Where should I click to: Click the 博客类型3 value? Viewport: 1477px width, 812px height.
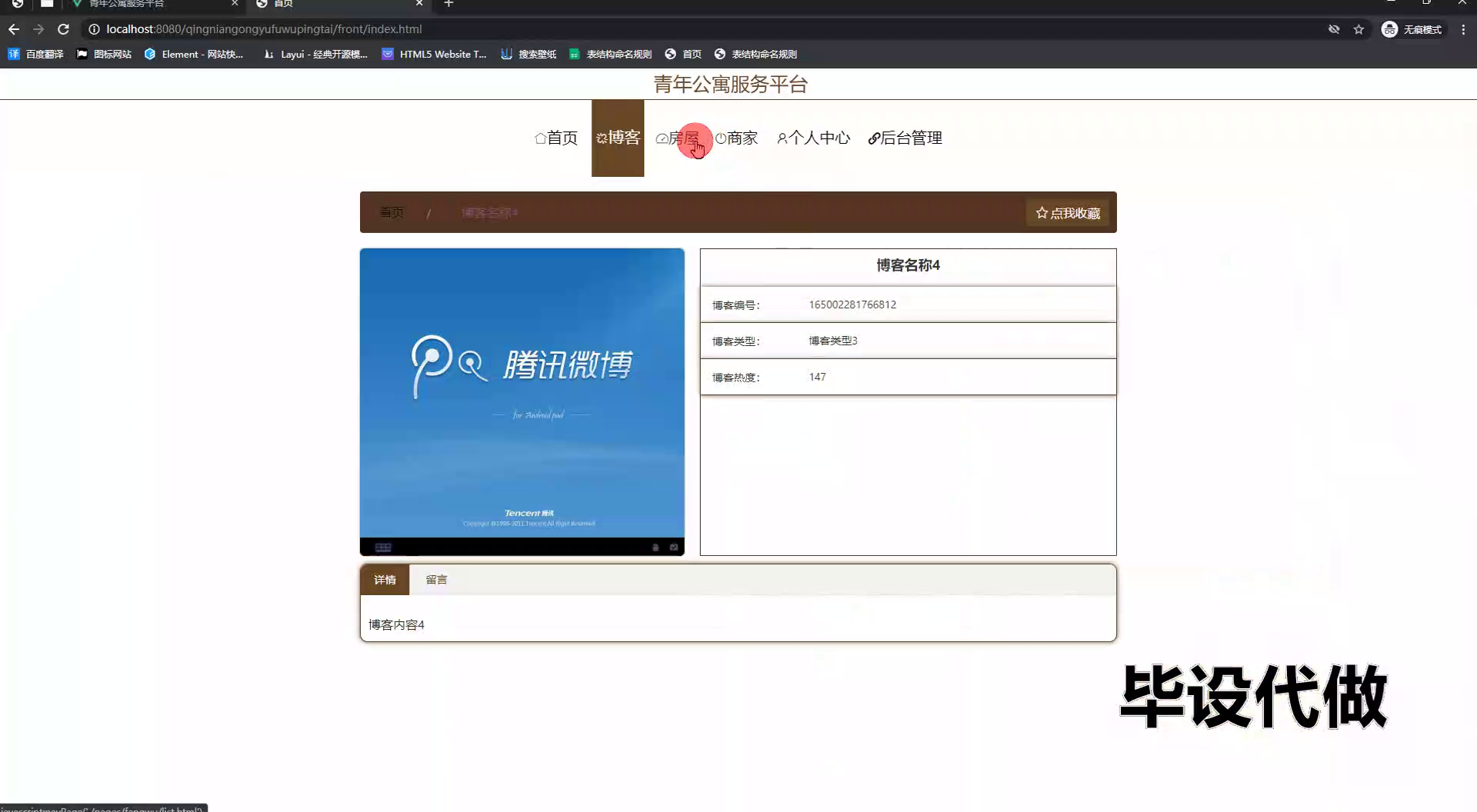(832, 341)
